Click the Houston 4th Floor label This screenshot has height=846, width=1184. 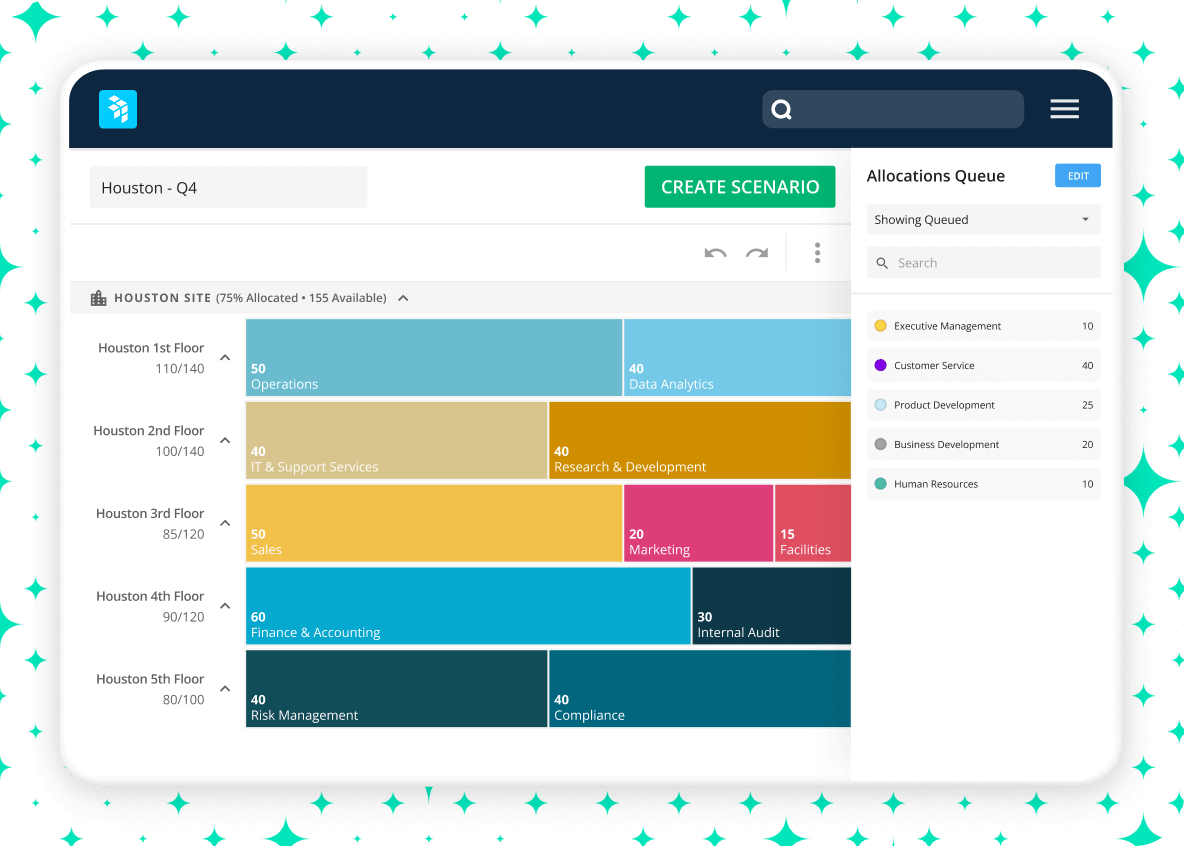[150, 596]
